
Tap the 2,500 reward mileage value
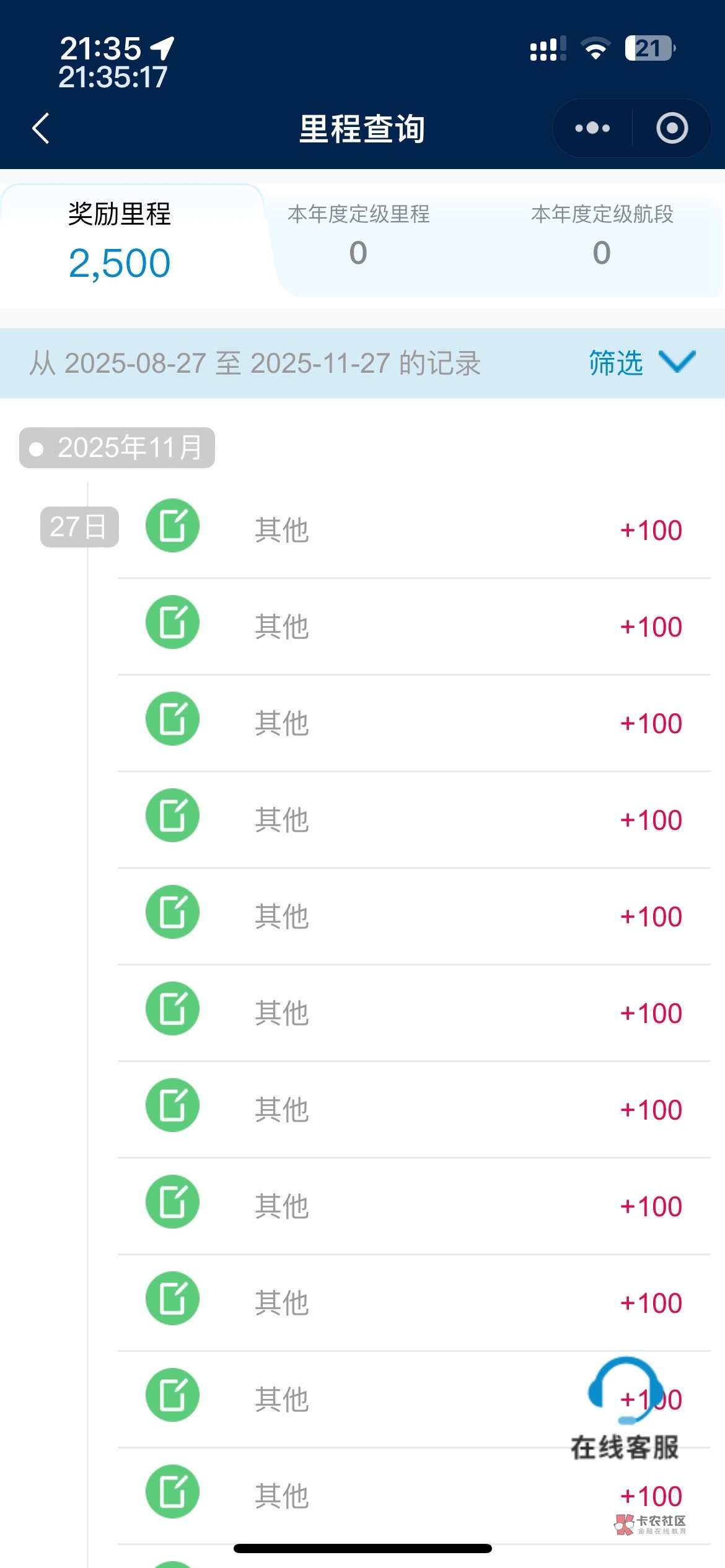[x=119, y=263]
